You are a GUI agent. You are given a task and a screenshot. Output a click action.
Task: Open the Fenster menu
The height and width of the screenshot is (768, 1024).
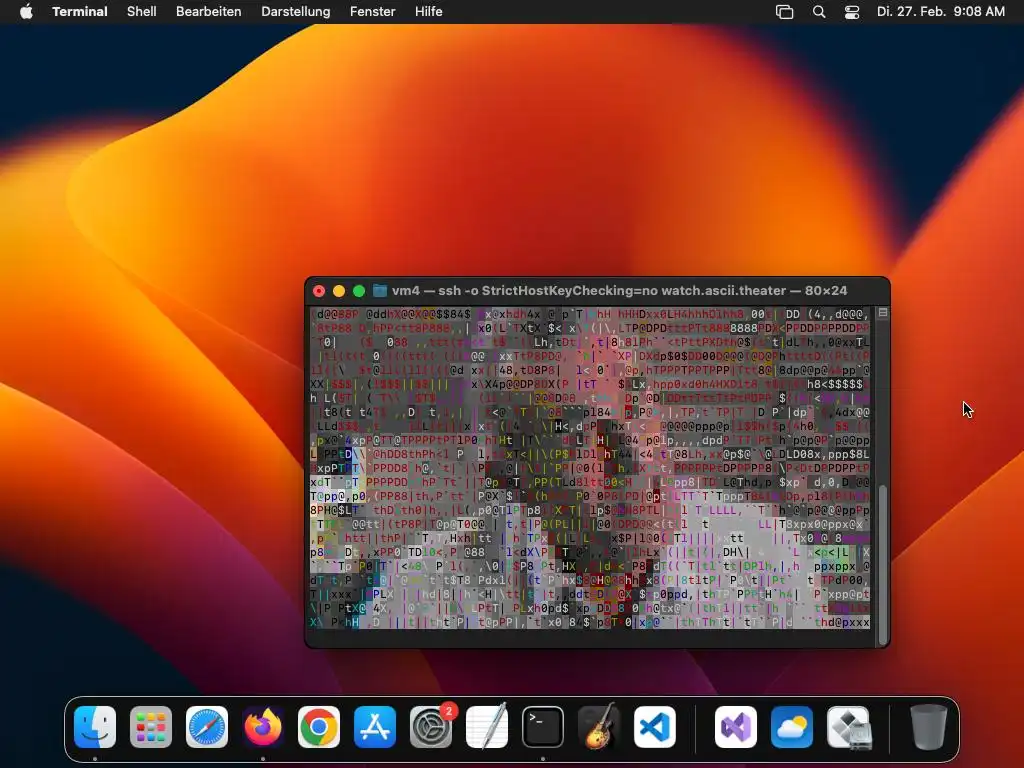[x=372, y=12]
